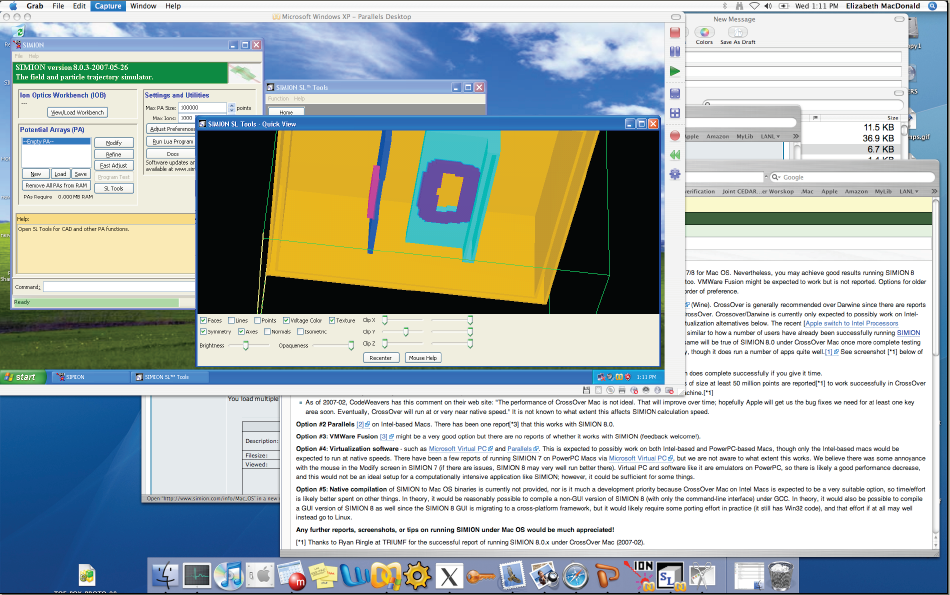Open Spotlight search in menu bar
Screen dimensions: 950x595
(932, 6)
